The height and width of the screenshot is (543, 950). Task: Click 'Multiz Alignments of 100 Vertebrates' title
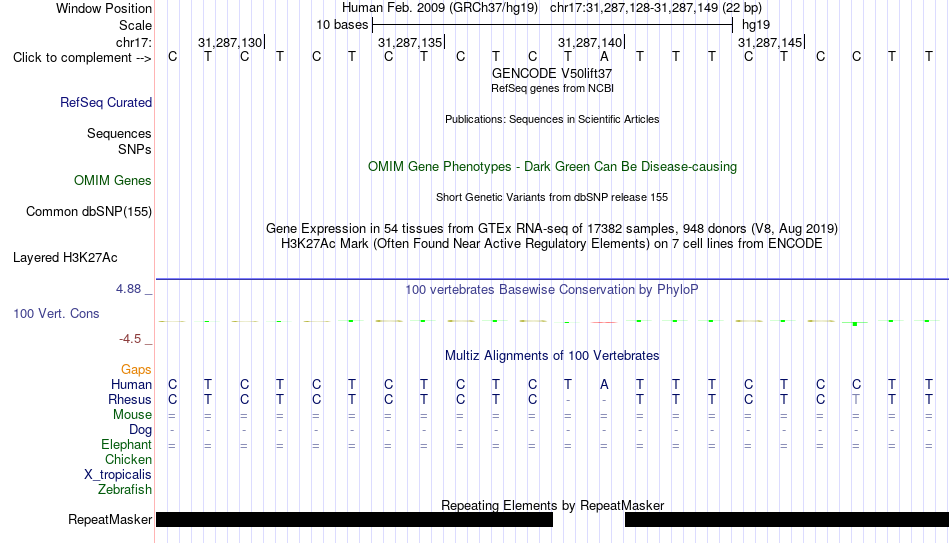coord(552,356)
